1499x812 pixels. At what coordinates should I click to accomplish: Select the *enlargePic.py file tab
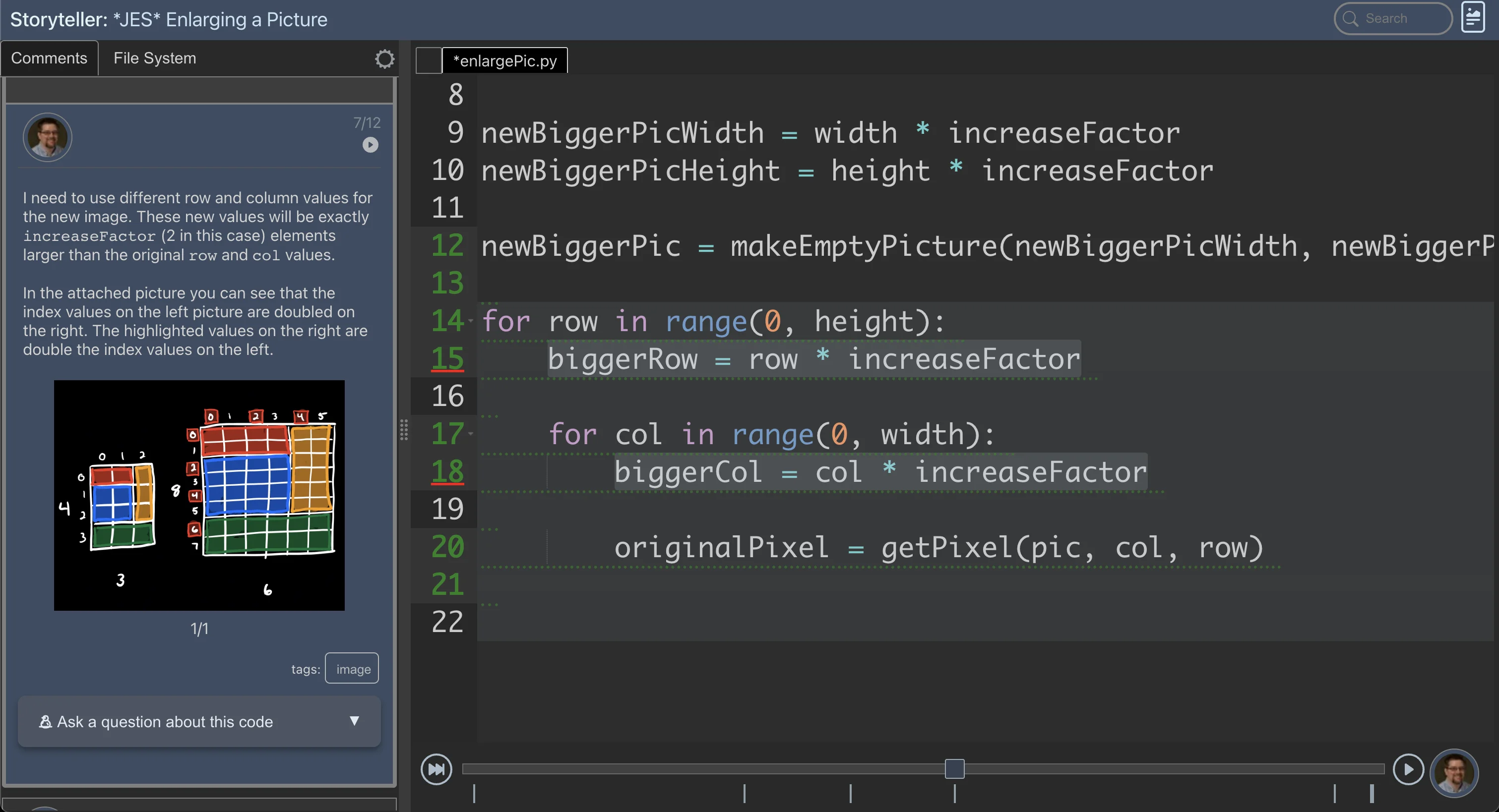504,60
